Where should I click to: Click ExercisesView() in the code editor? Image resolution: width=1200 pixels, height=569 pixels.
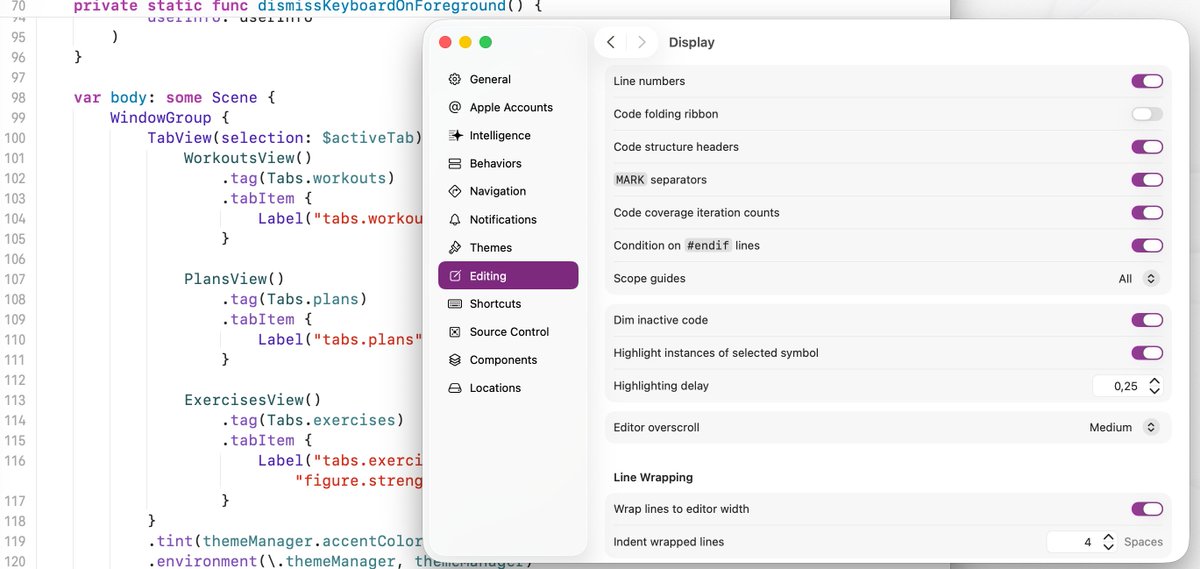pos(252,400)
